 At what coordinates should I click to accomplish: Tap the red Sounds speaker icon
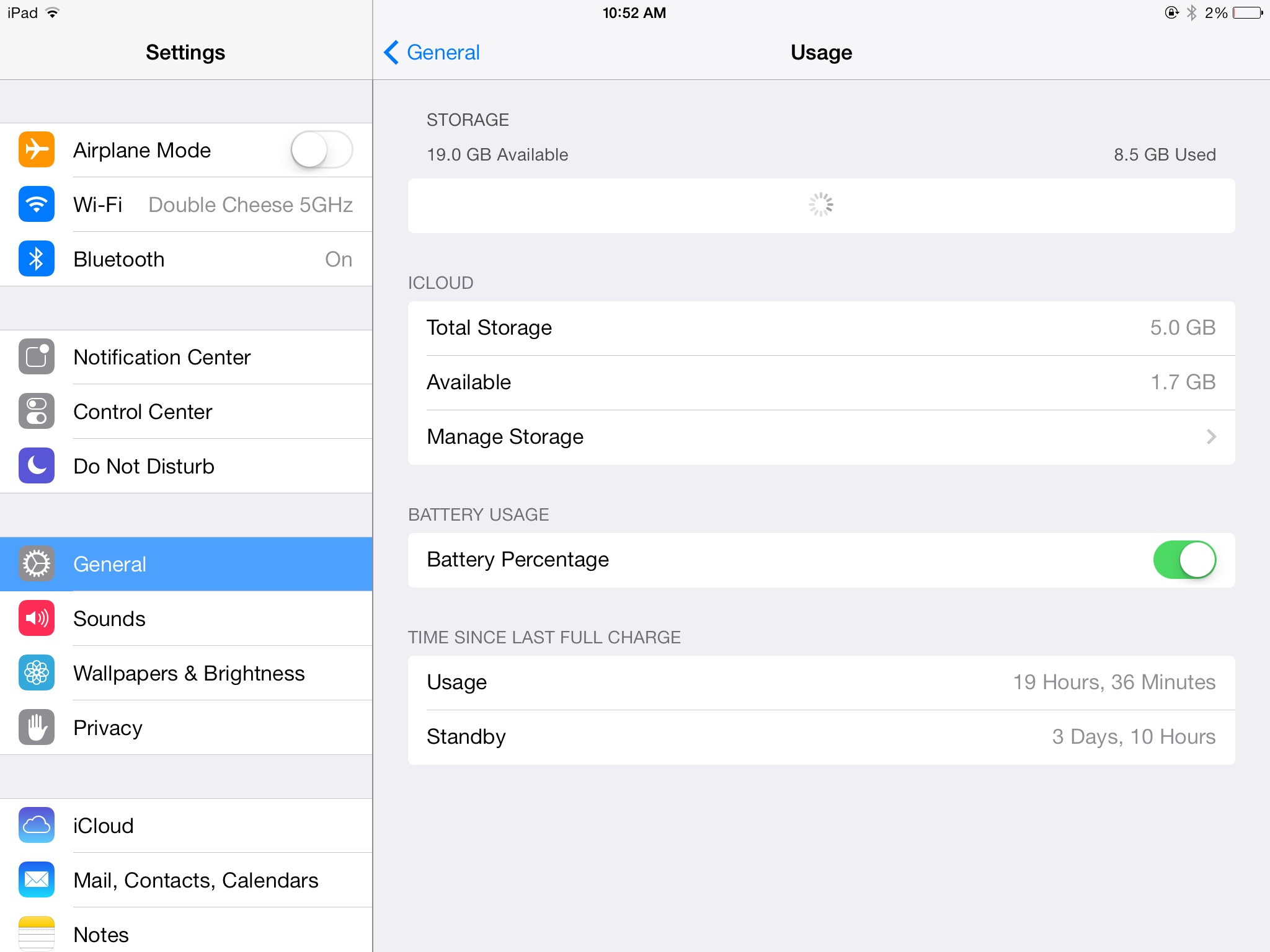[37, 618]
